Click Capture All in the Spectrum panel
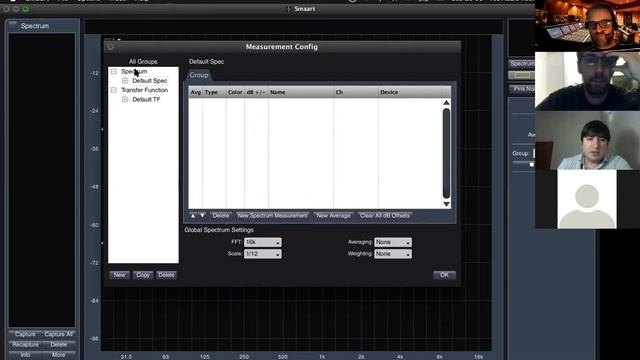This screenshot has width=640, height=360. coord(58,334)
